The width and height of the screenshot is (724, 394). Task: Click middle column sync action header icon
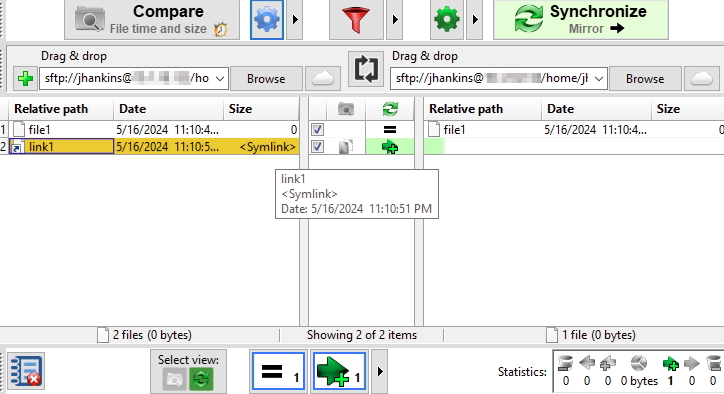click(x=390, y=109)
